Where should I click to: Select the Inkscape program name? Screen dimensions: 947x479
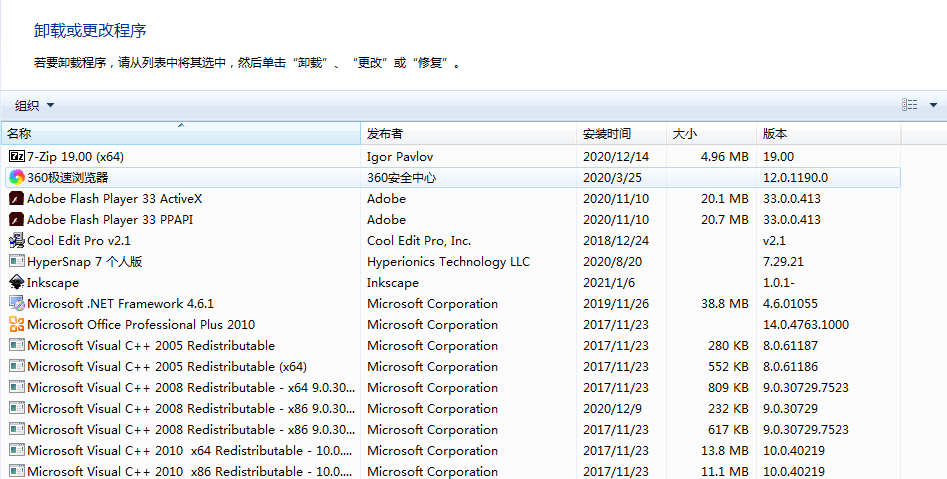coord(53,283)
